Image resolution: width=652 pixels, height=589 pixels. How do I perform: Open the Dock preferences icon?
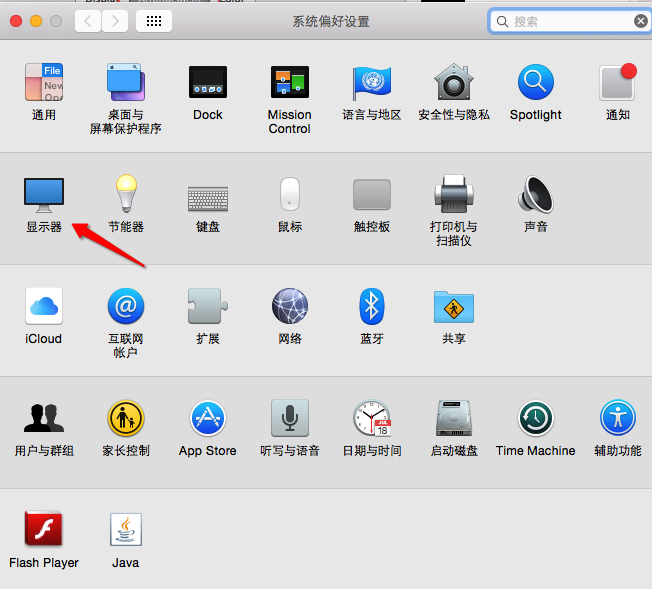[x=208, y=83]
